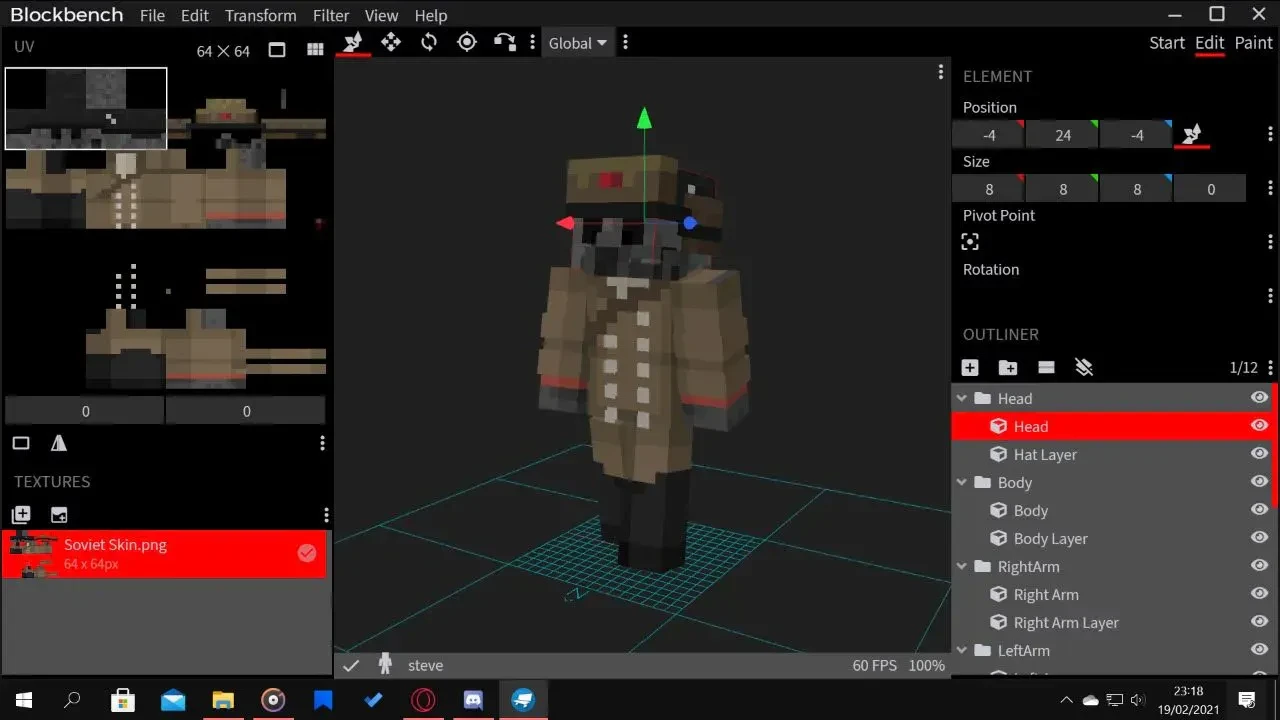Hide the Right Arm cube
Image resolution: width=1280 pixels, height=720 pixels.
(1259, 594)
